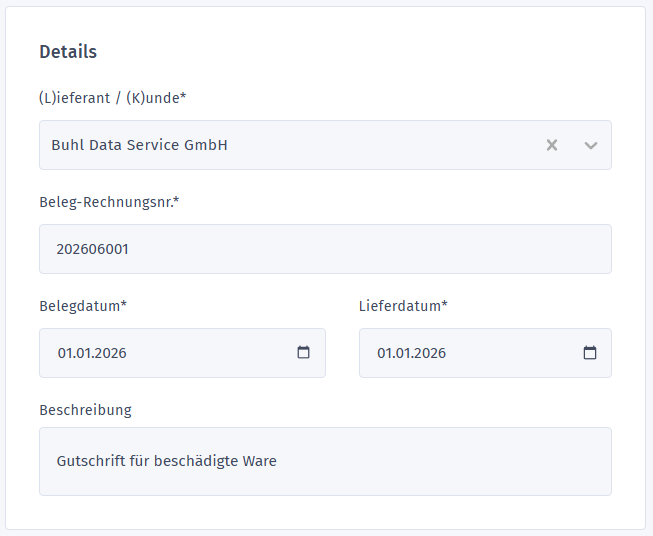Click the Belegdatum date value 01.01.2026
This screenshot has width=653, height=536.
coord(92,353)
